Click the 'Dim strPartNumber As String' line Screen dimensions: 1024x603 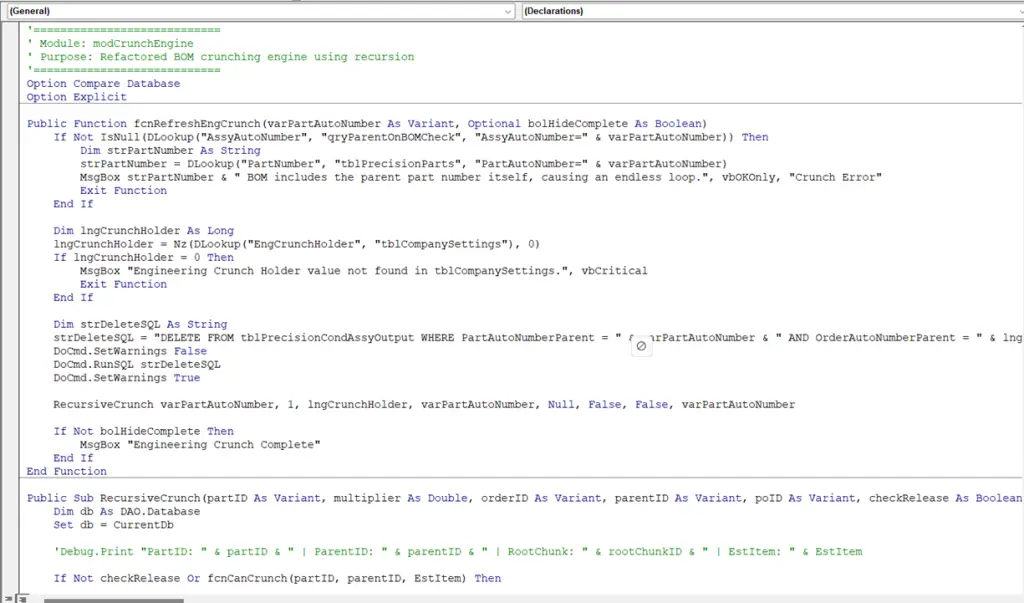click(170, 150)
